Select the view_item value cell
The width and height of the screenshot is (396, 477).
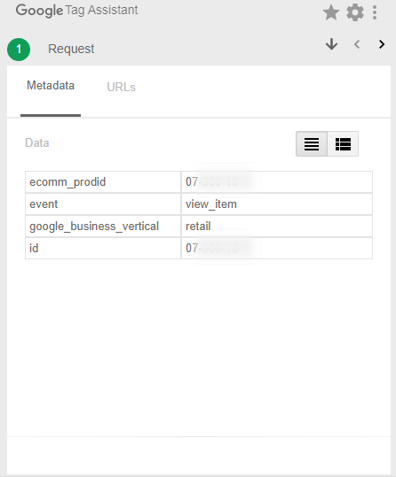[277, 204]
